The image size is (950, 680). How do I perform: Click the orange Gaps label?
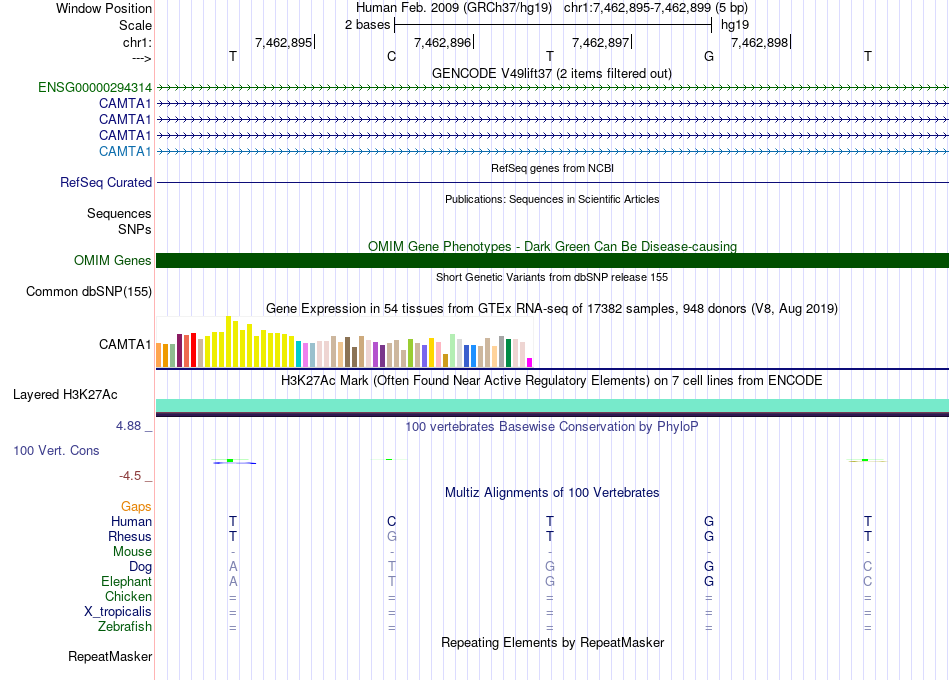tap(136, 507)
